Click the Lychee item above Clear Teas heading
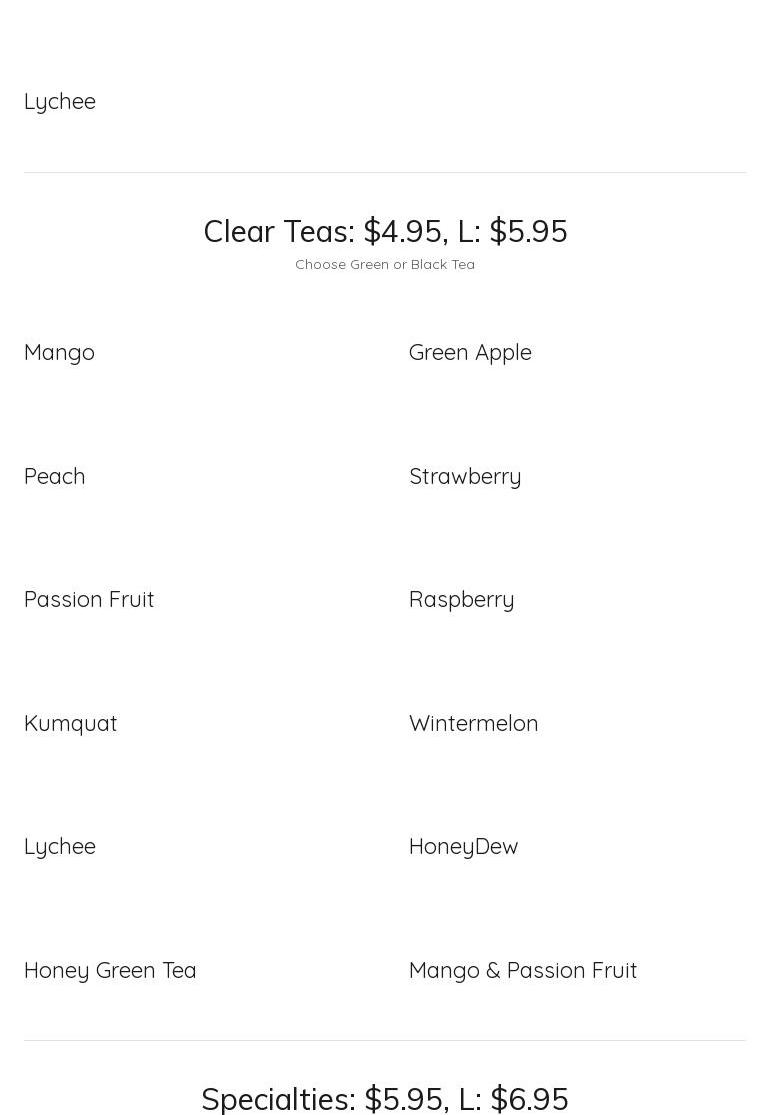This screenshot has width=770, height=1115. [60, 101]
